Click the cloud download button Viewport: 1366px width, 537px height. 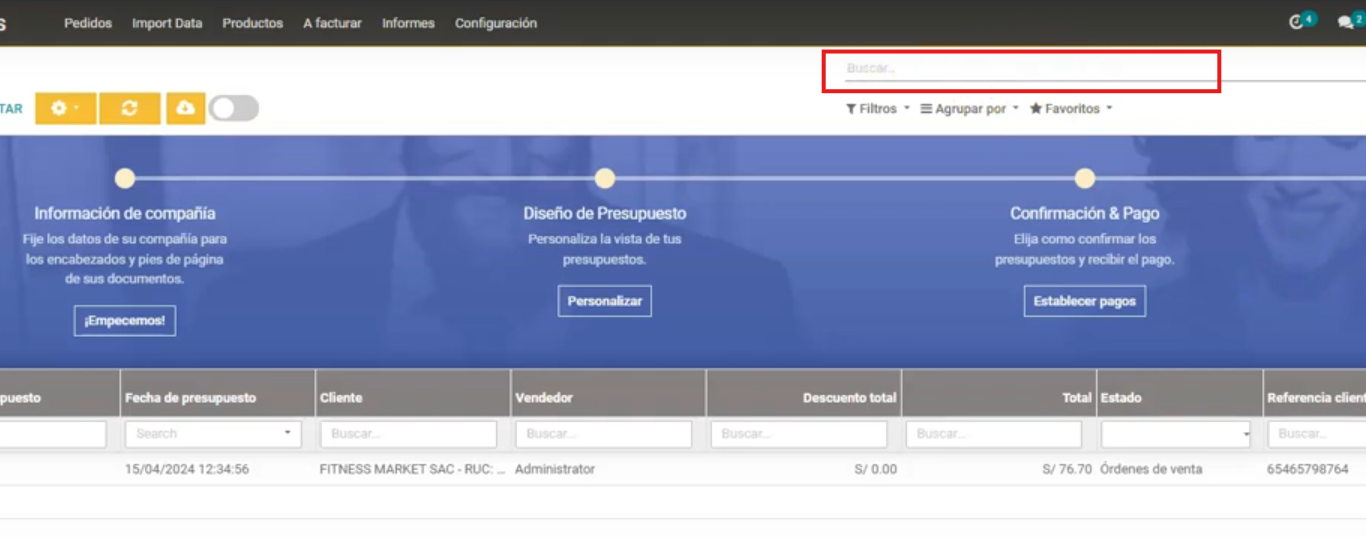point(186,108)
